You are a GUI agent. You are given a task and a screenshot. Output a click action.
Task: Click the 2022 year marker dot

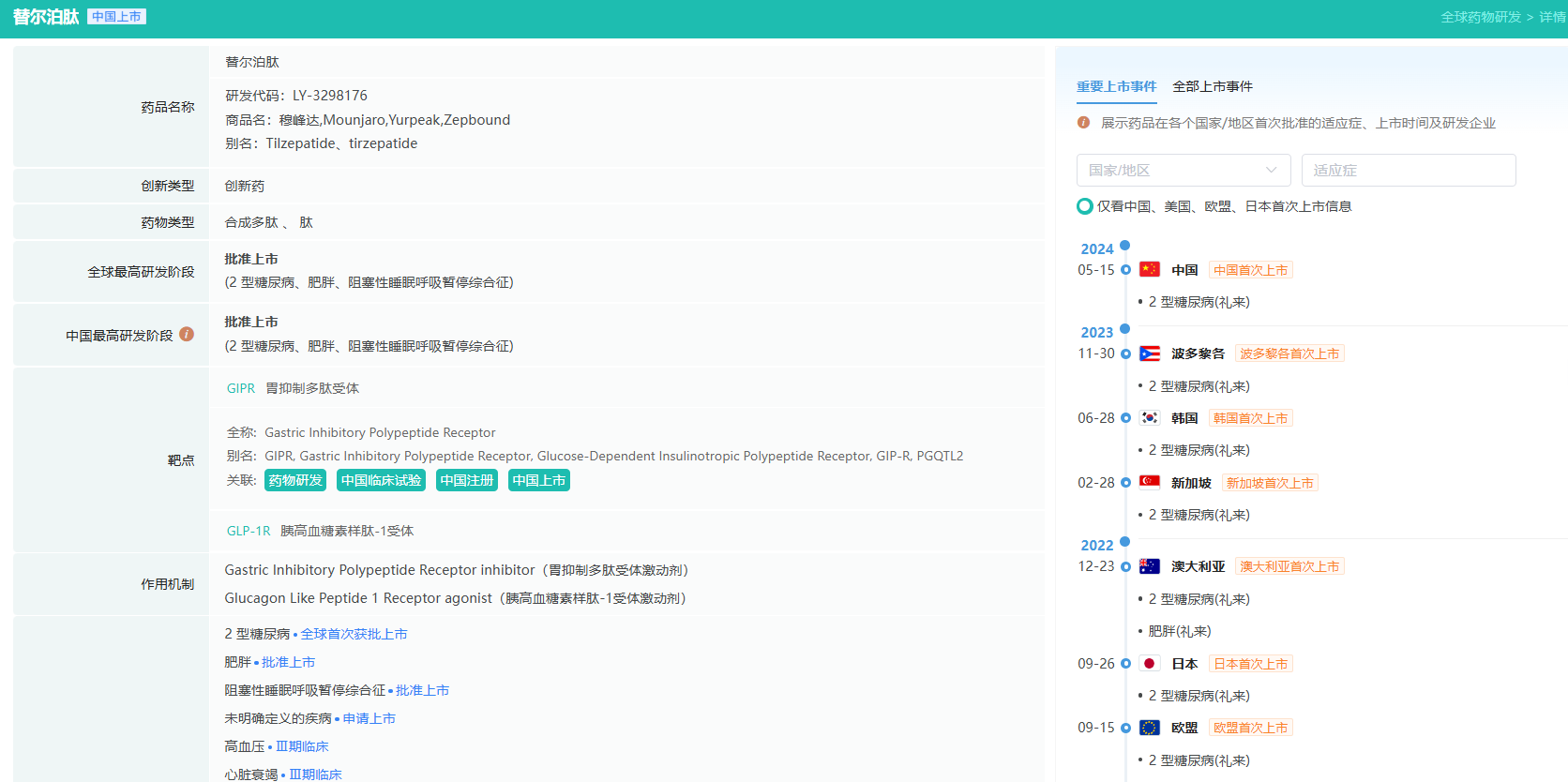coord(1125,542)
